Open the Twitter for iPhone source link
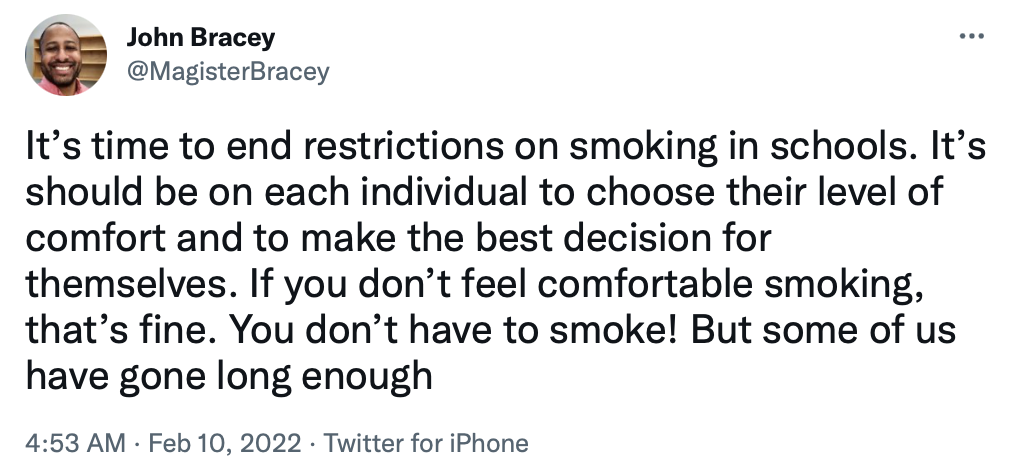Image resolution: width=1010 pixels, height=474 pixels. tap(427, 442)
